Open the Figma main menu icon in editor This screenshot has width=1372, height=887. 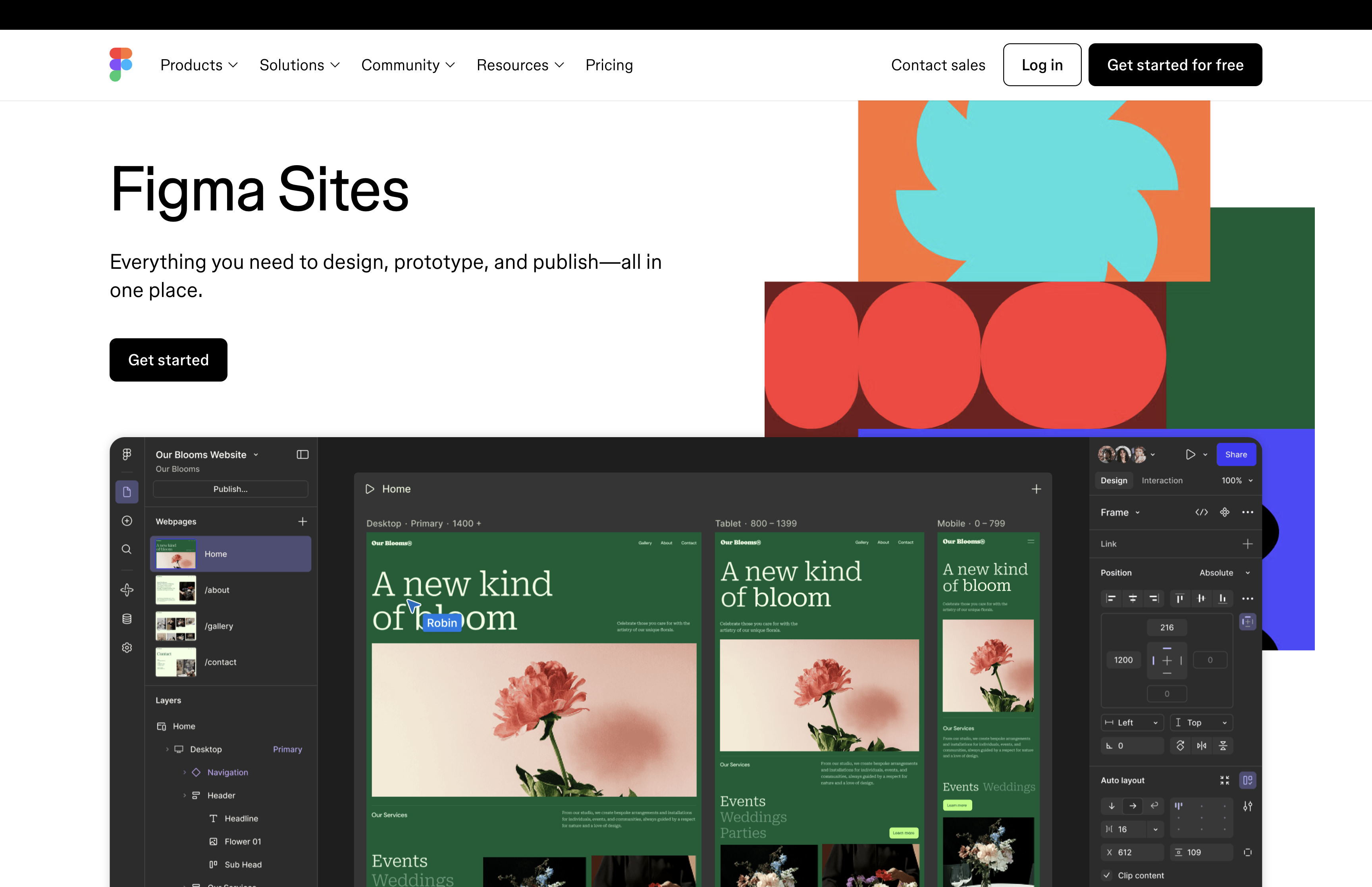tap(127, 455)
